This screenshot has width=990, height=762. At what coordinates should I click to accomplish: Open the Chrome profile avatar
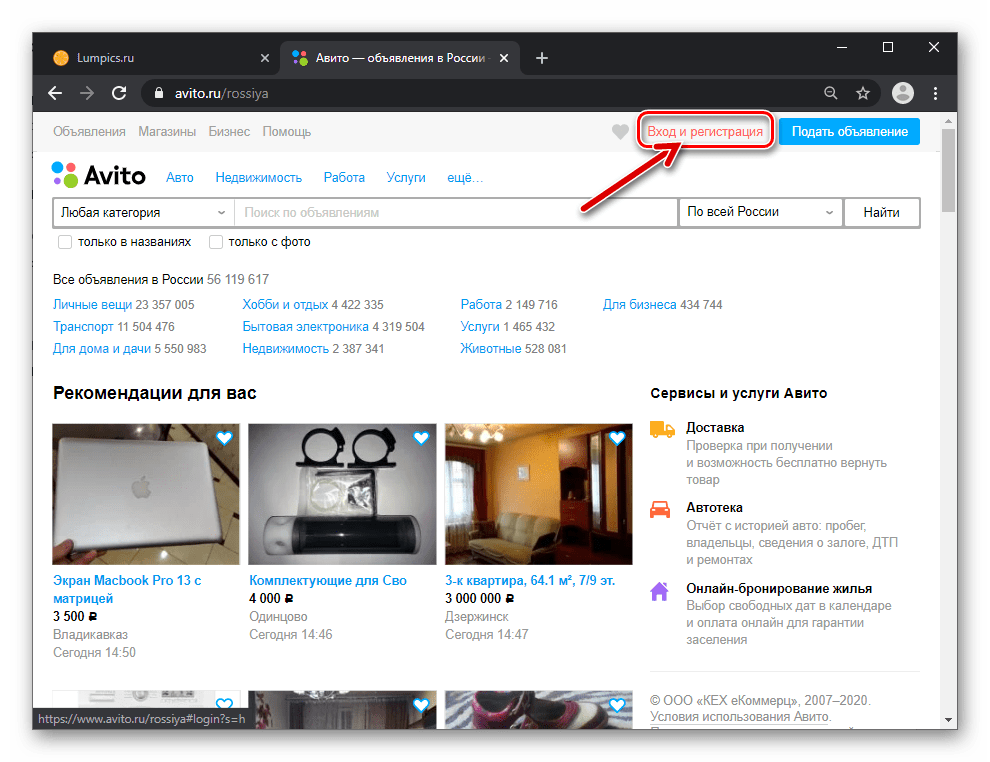click(902, 93)
